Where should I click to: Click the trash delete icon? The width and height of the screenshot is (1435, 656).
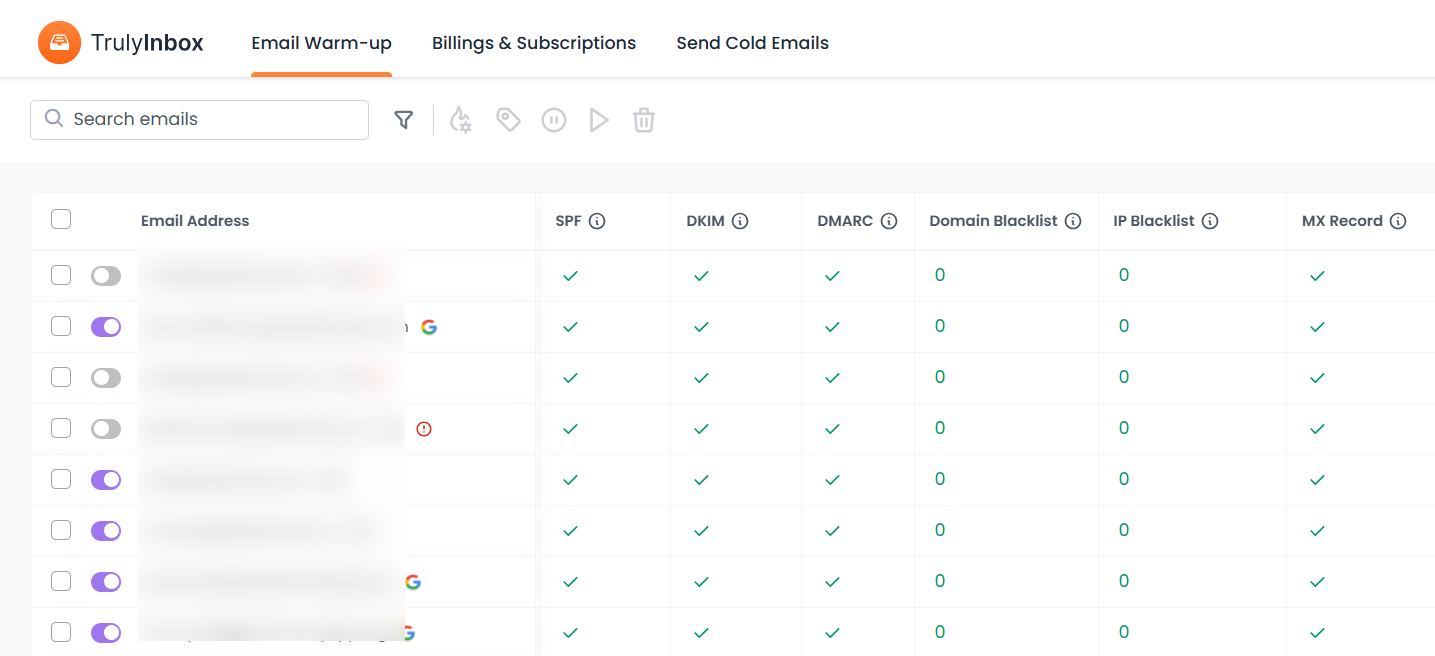[644, 120]
